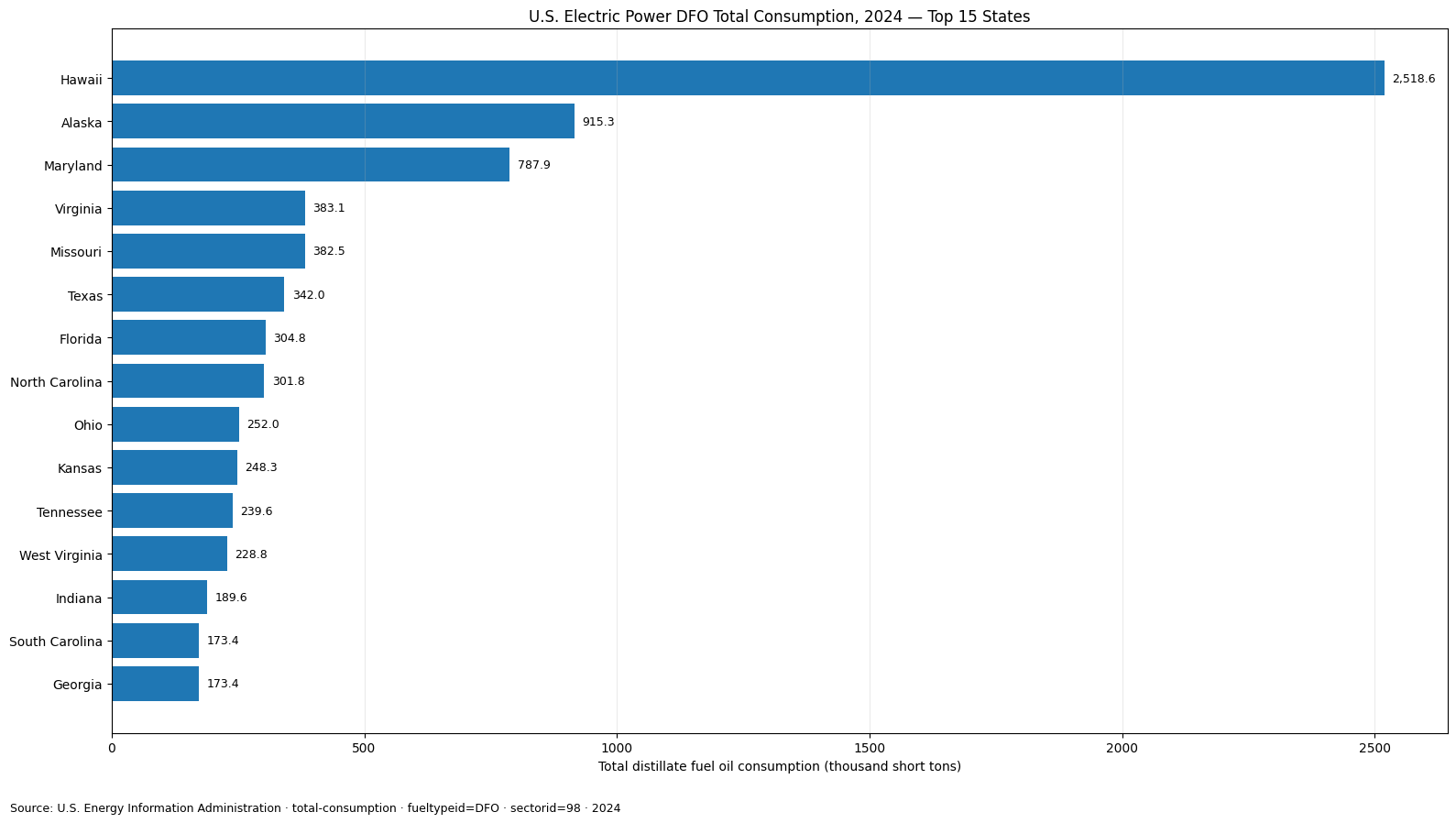The image size is (1456, 823).
Task: Select the Missouri bar
Action: (x=209, y=251)
